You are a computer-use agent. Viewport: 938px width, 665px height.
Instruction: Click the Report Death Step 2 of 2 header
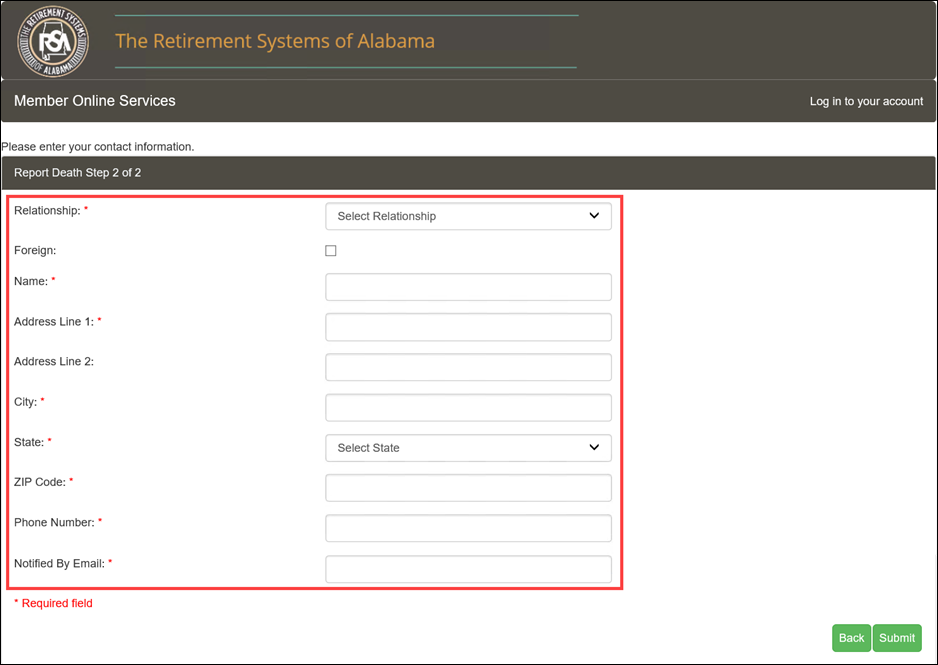[78, 173]
